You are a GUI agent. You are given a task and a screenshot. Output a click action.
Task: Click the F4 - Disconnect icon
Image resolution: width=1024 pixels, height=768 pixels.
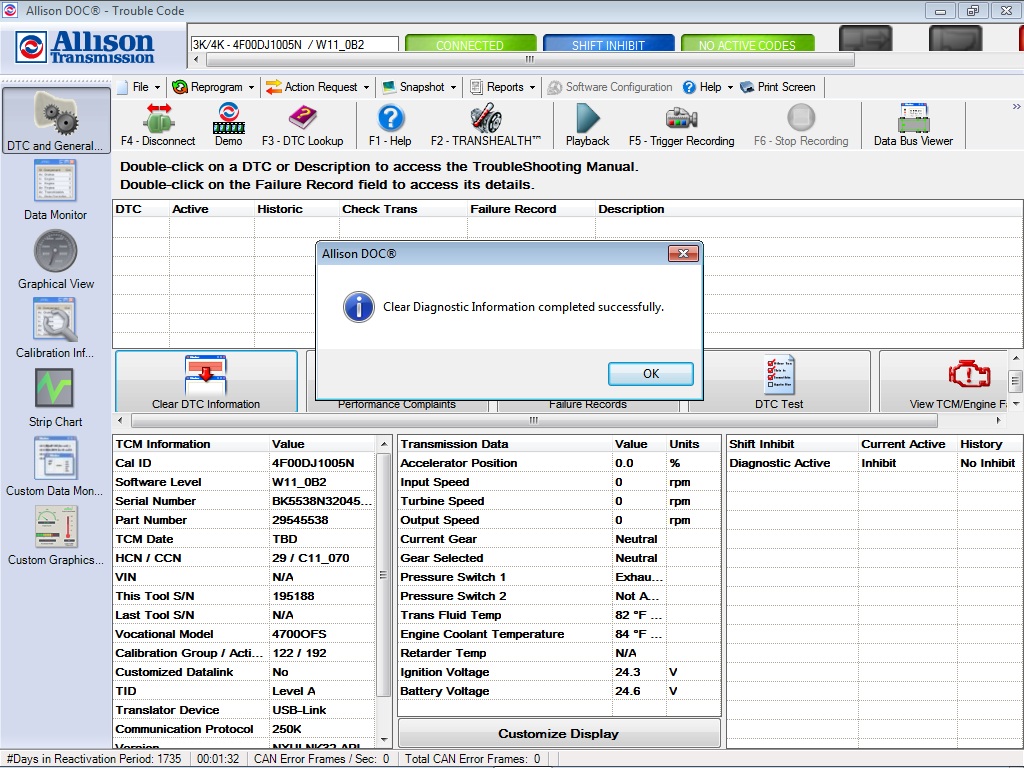(158, 118)
